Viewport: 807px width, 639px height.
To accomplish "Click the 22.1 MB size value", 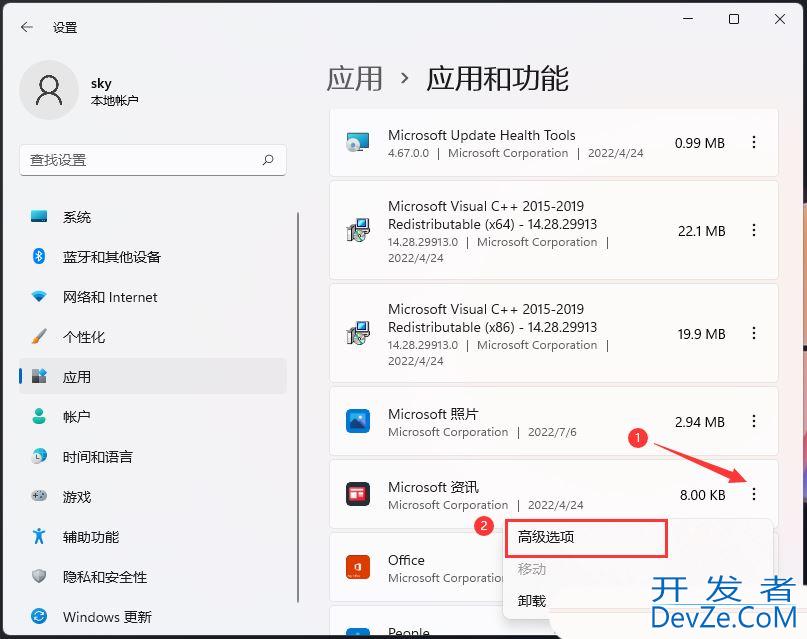I will coord(701,231).
